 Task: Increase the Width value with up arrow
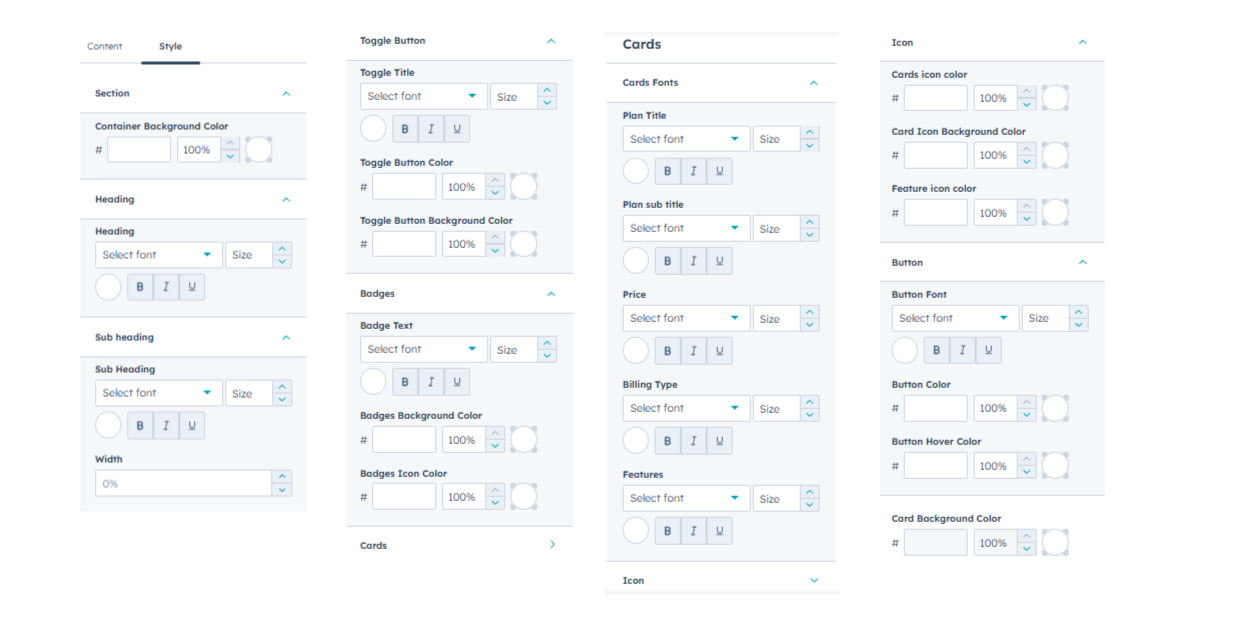tap(282, 477)
